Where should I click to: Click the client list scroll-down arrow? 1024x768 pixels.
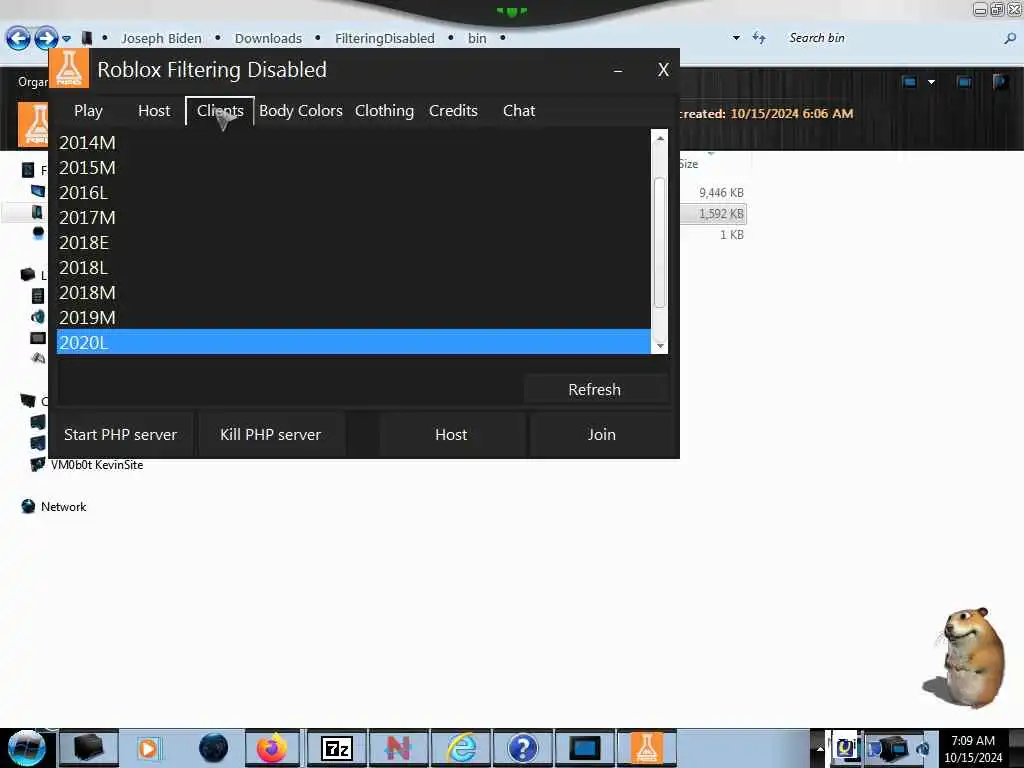pos(660,346)
